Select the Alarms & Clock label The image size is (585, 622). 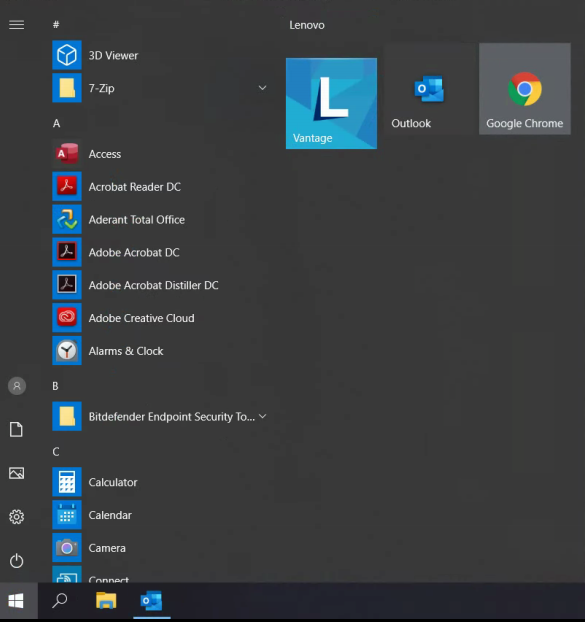pyautogui.click(x=126, y=351)
